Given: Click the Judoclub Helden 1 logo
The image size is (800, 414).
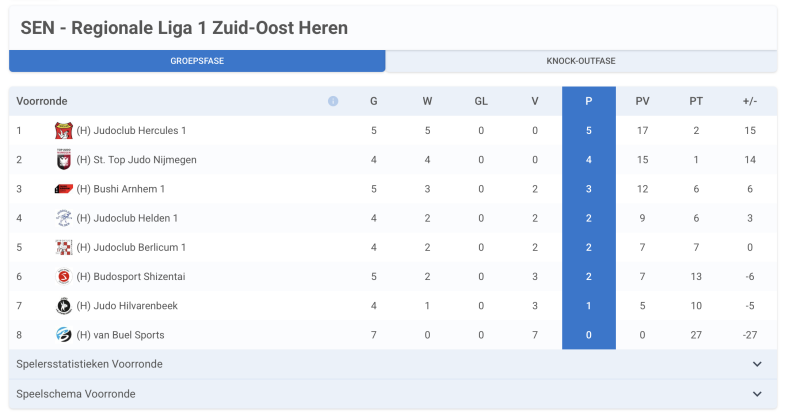Looking at the screenshot, I should (64, 218).
